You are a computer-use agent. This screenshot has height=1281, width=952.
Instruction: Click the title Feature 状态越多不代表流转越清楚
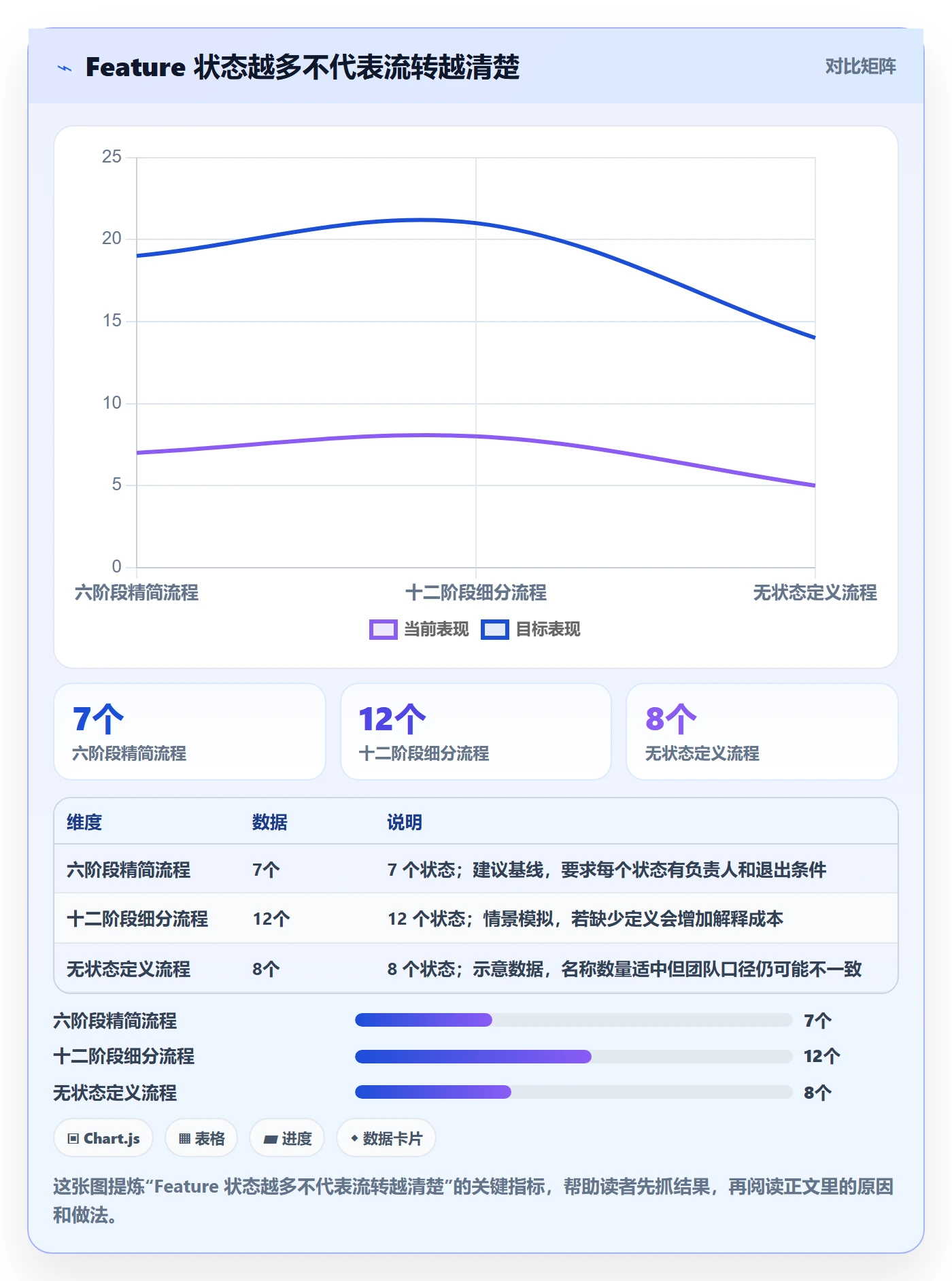303,67
